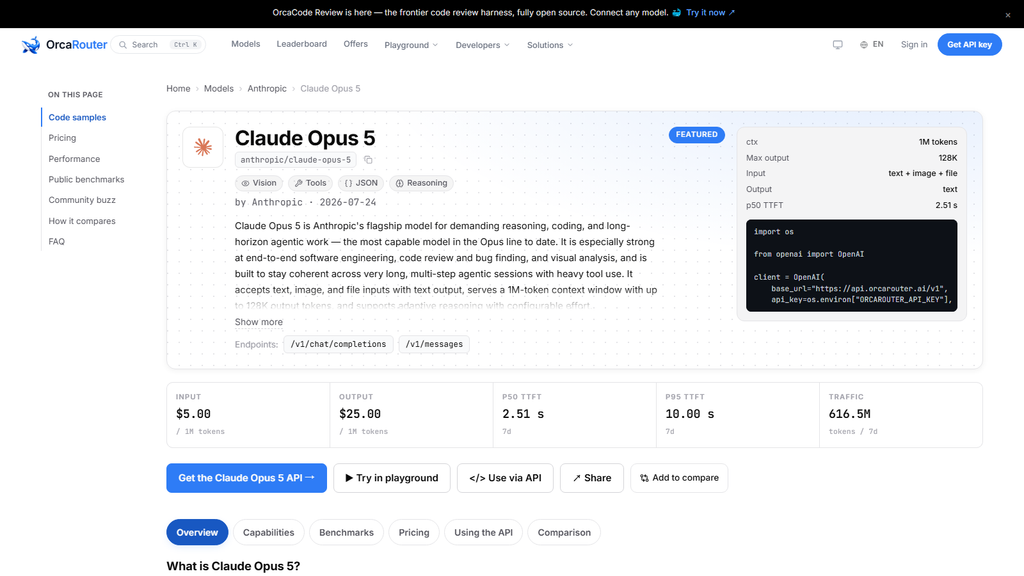The height and width of the screenshot is (576, 1024).
Task: Open the Leaderboard nav item
Action: pos(302,44)
